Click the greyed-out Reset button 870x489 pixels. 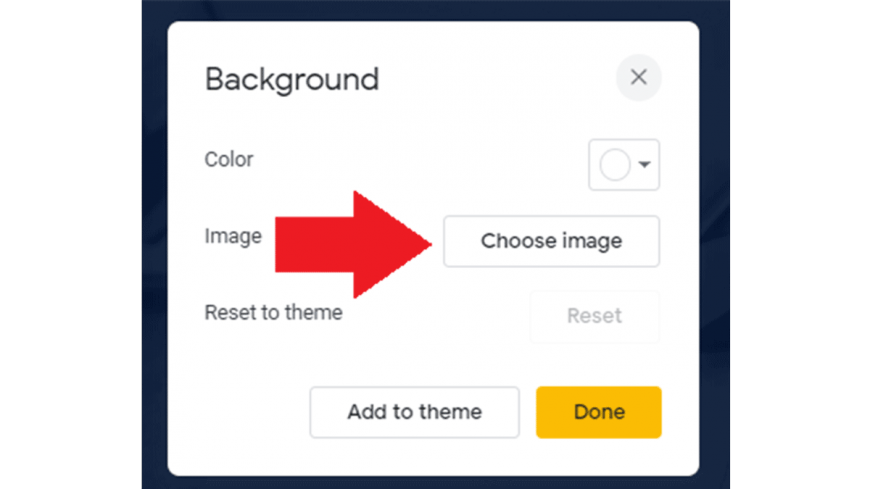coord(594,316)
